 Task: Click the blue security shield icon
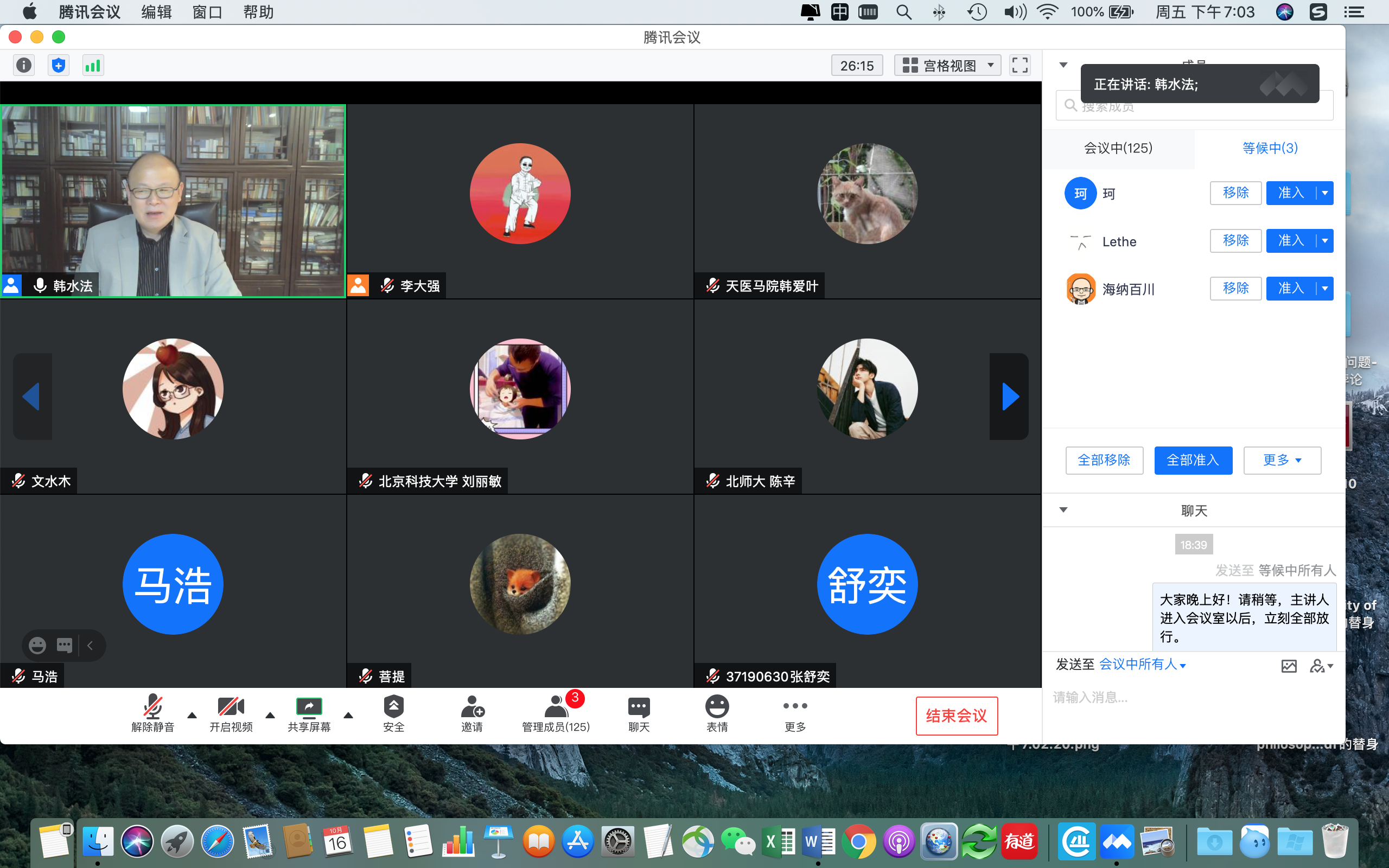tap(58, 66)
